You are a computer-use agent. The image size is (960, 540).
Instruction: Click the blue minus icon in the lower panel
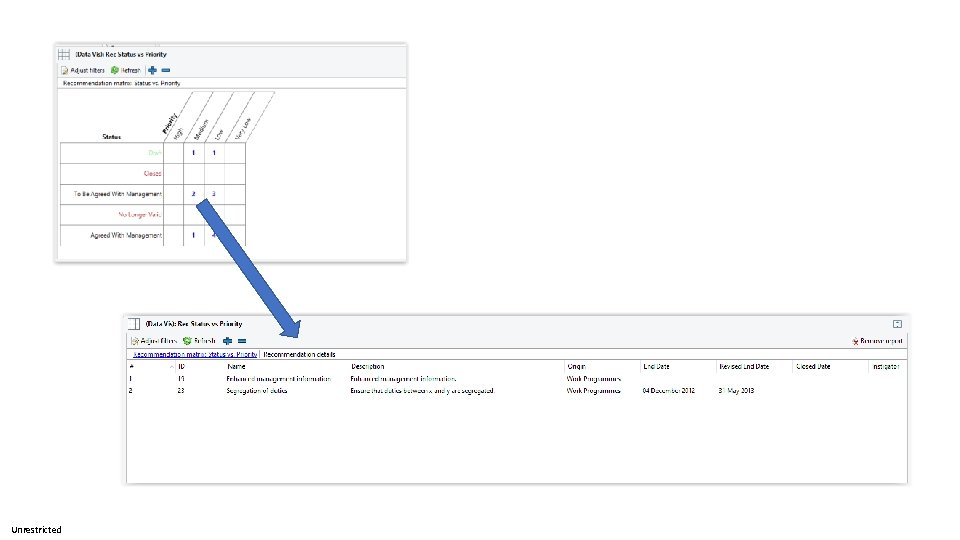[x=242, y=341]
